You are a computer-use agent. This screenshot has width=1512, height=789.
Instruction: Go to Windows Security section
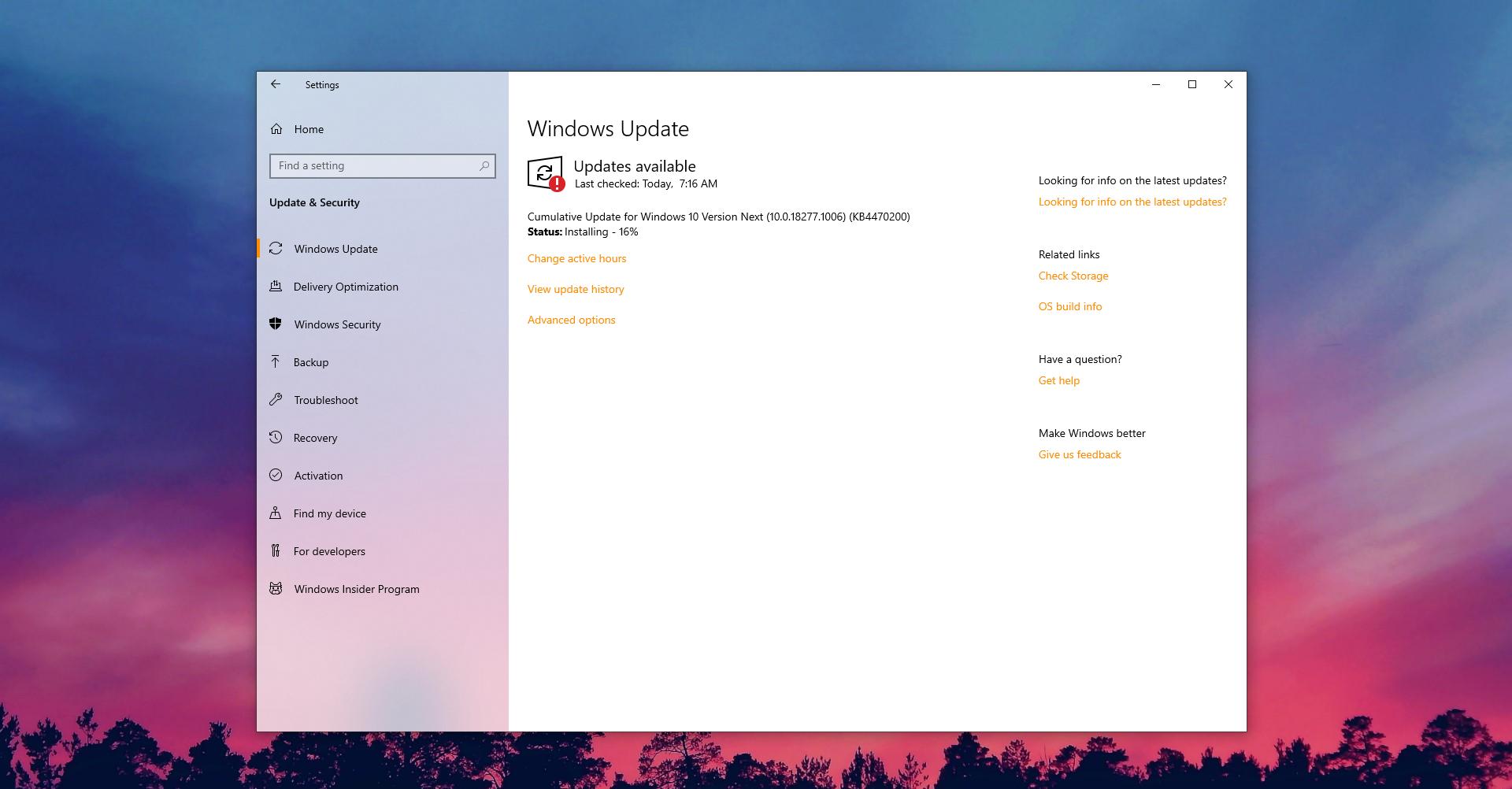(x=383, y=324)
